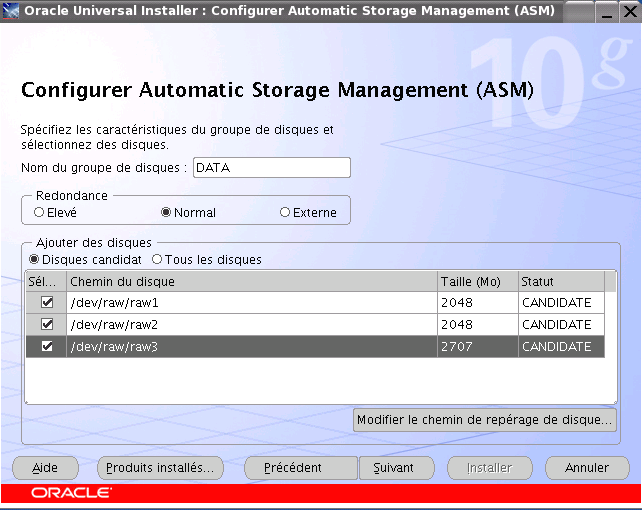This screenshot has width=642, height=511.
Task: Select the /dev/raw/raw3 path cell
Action: (x=252, y=346)
